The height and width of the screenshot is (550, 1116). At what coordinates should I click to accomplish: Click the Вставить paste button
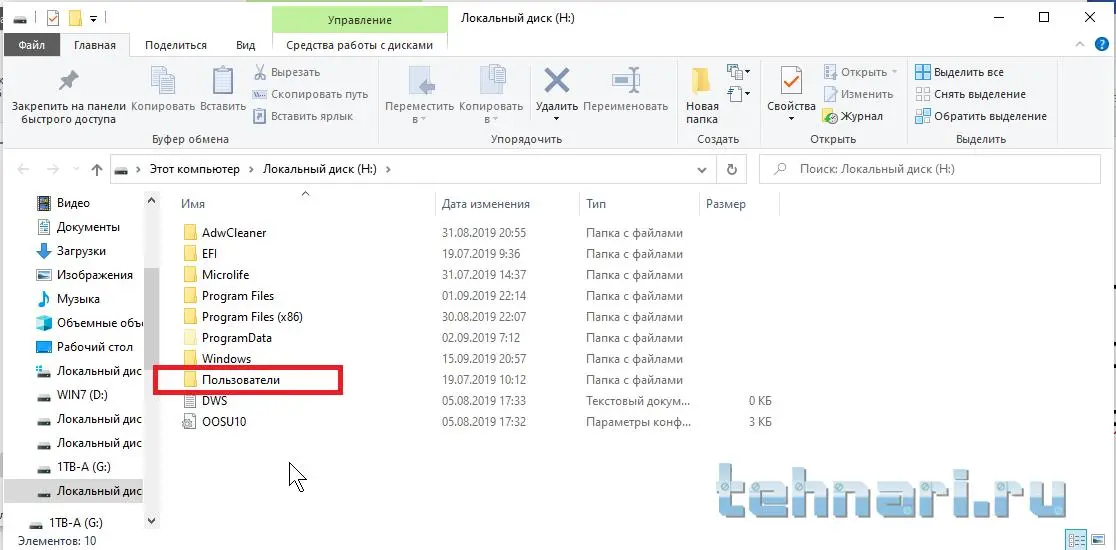pos(223,90)
